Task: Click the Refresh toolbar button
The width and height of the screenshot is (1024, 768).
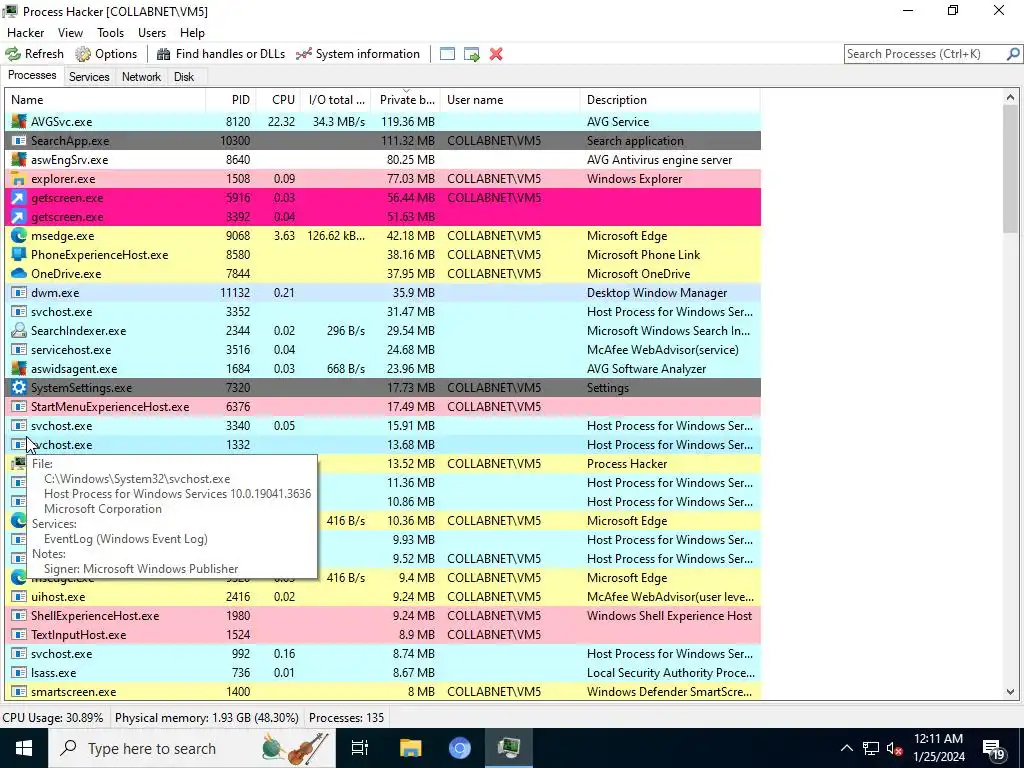Action: 35,54
